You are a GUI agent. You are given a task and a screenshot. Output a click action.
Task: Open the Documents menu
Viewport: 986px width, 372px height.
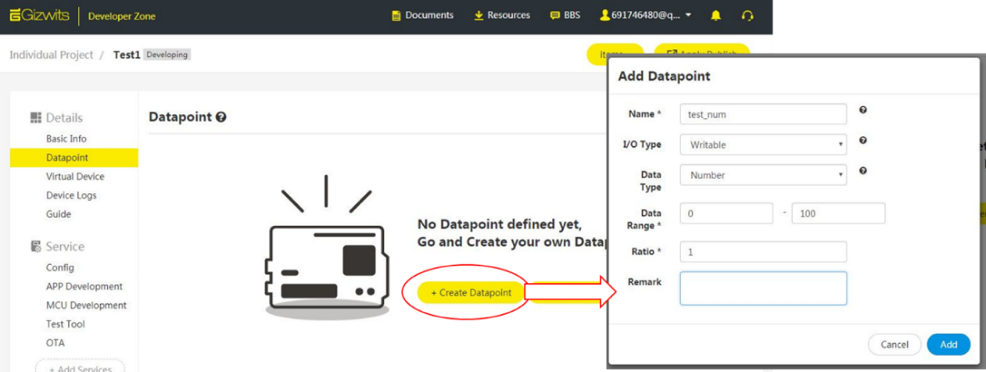point(423,15)
